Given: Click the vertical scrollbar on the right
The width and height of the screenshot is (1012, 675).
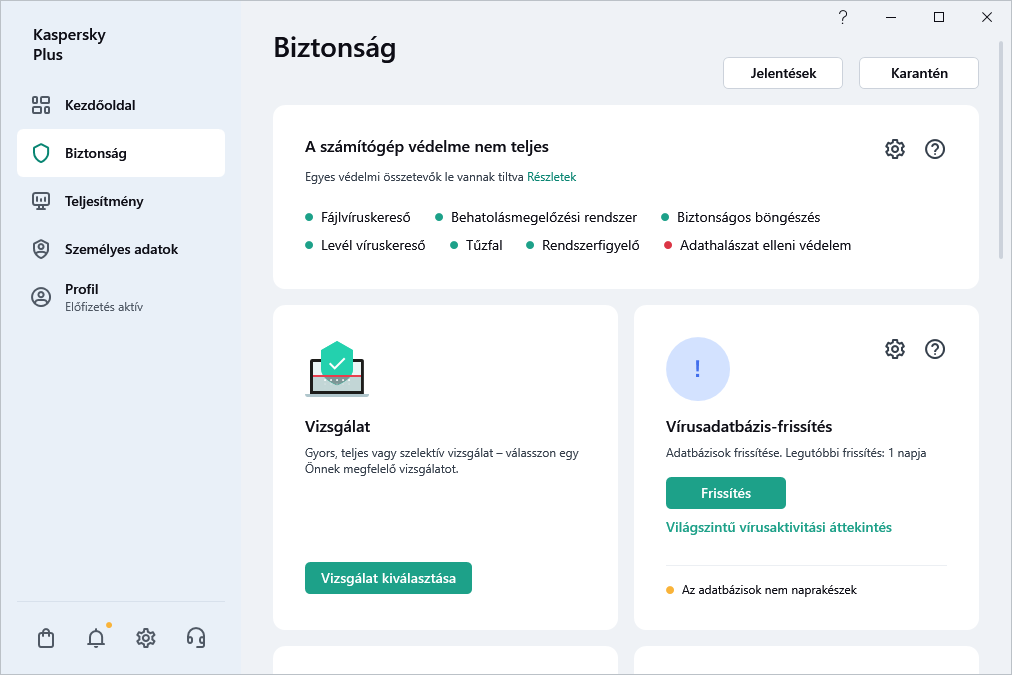Looking at the screenshot, I should [x=1001, y=150].
